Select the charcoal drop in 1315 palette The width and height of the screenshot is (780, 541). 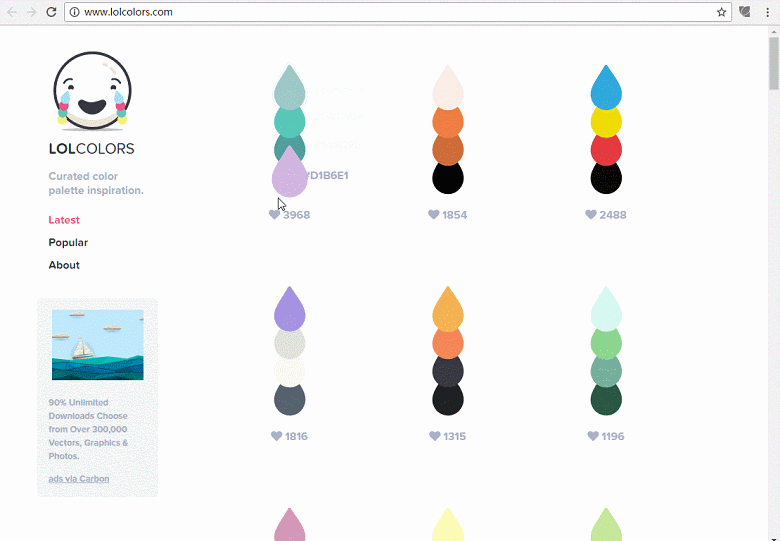coord(448,372)
